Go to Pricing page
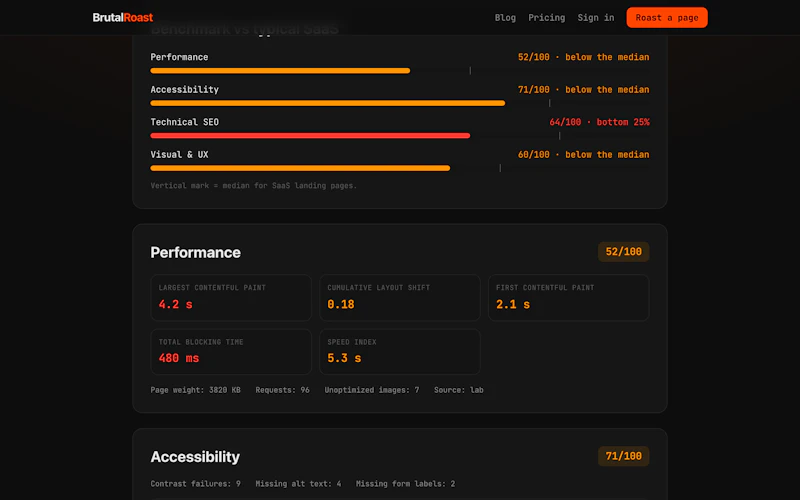 point(546,17)
